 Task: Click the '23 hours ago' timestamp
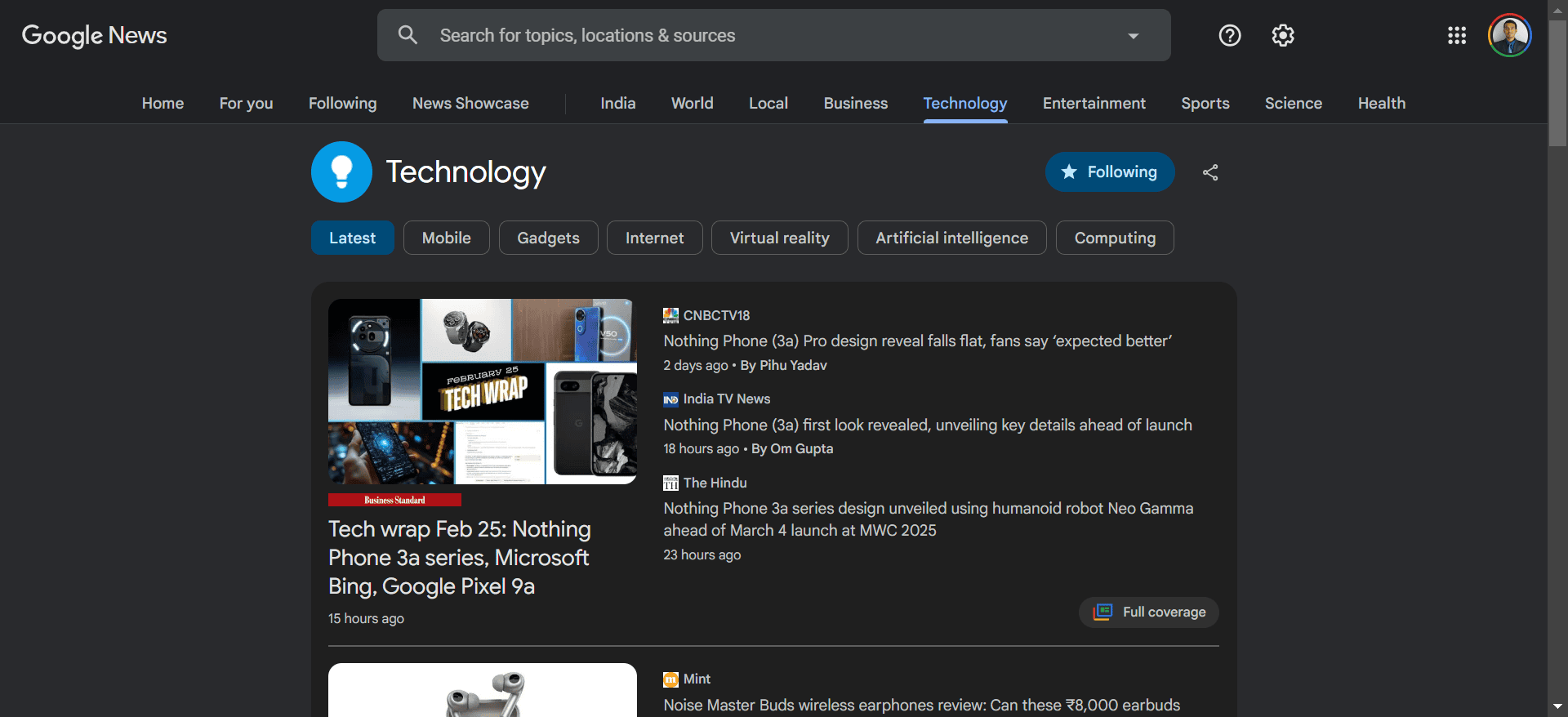[702, 555]
